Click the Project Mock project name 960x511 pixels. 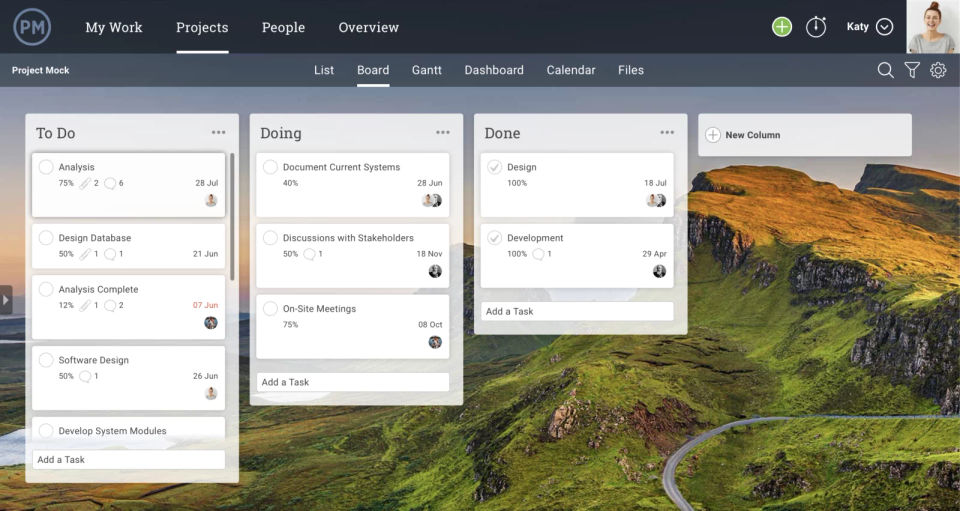click(40, 70)
